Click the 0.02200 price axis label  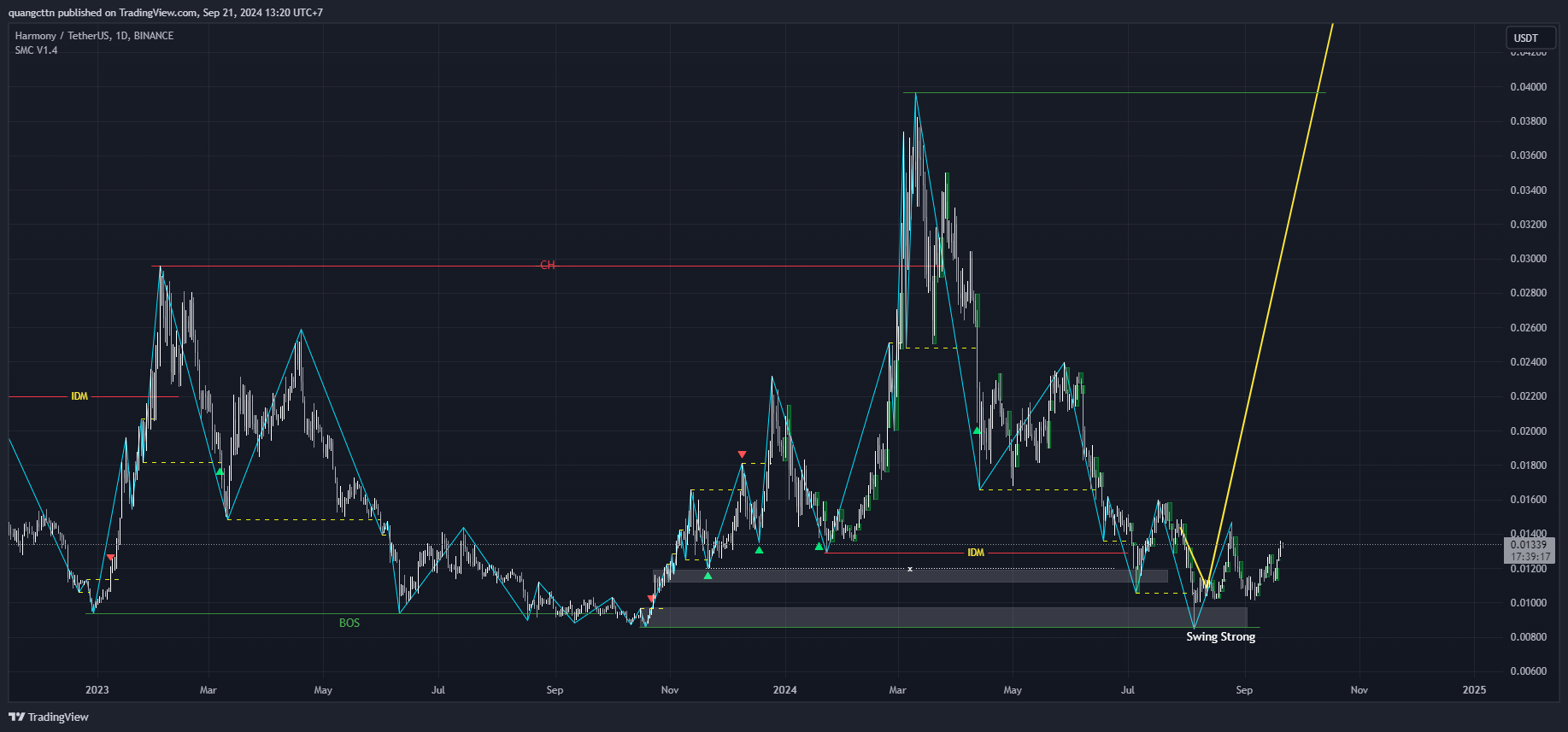[x=1528, y=396]
